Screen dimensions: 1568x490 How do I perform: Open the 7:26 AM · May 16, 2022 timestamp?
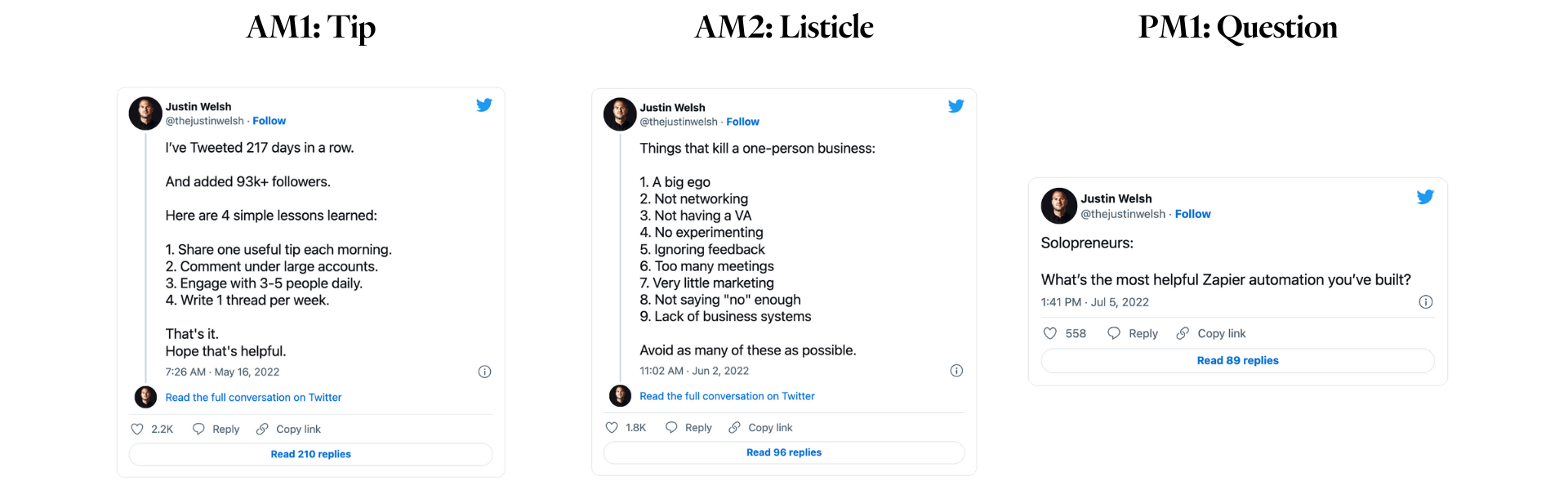pyautogui.click(x=222, y=372)
